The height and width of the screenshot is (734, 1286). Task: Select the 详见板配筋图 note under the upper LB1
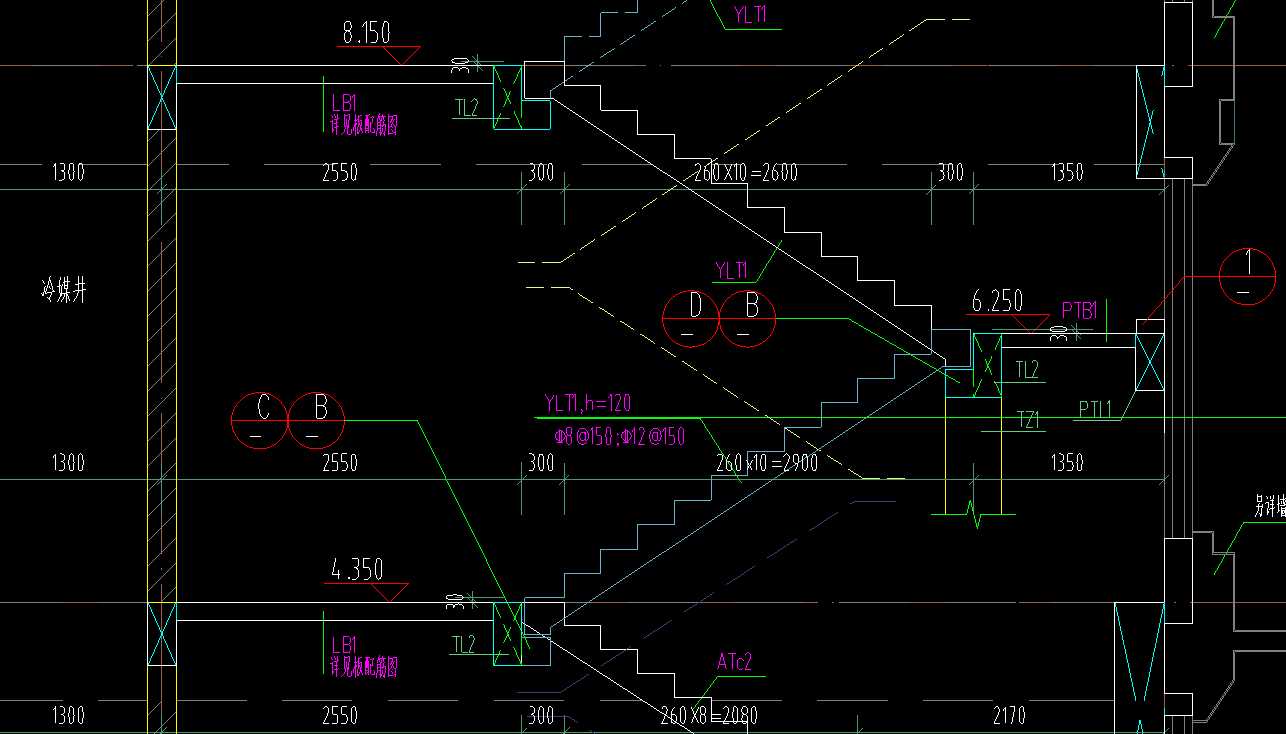(365, 126)
